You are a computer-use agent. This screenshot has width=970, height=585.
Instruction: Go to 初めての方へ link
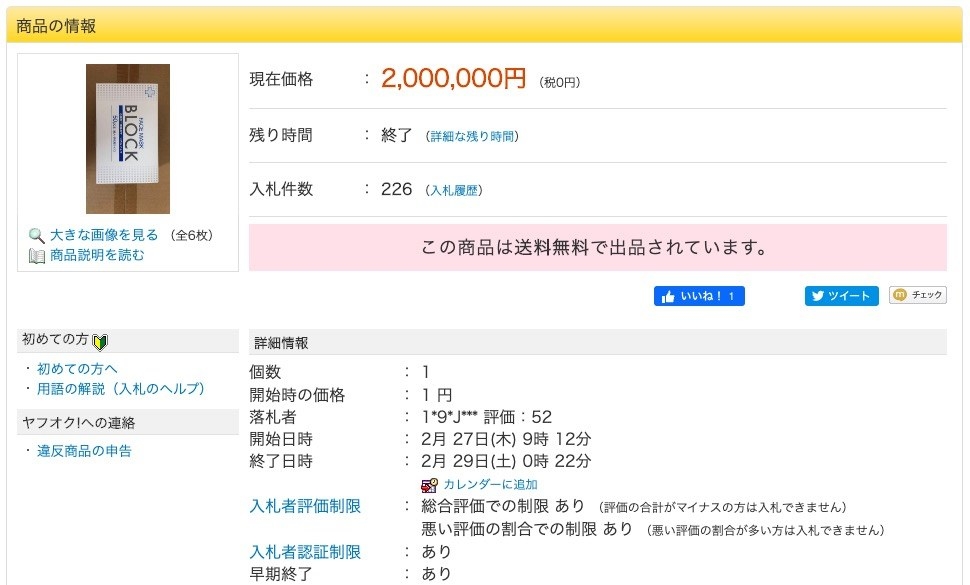(x=77, y=369)
